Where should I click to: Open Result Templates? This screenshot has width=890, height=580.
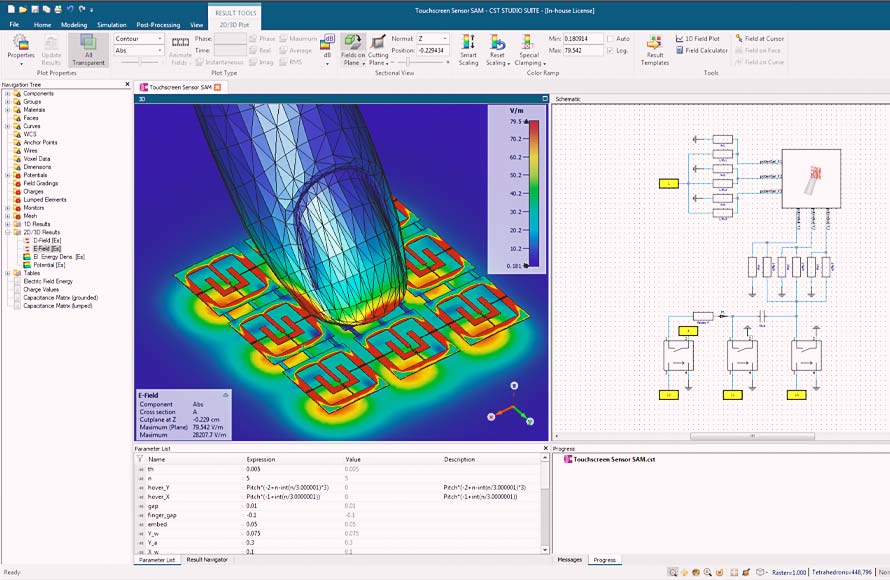coord(654,50)
